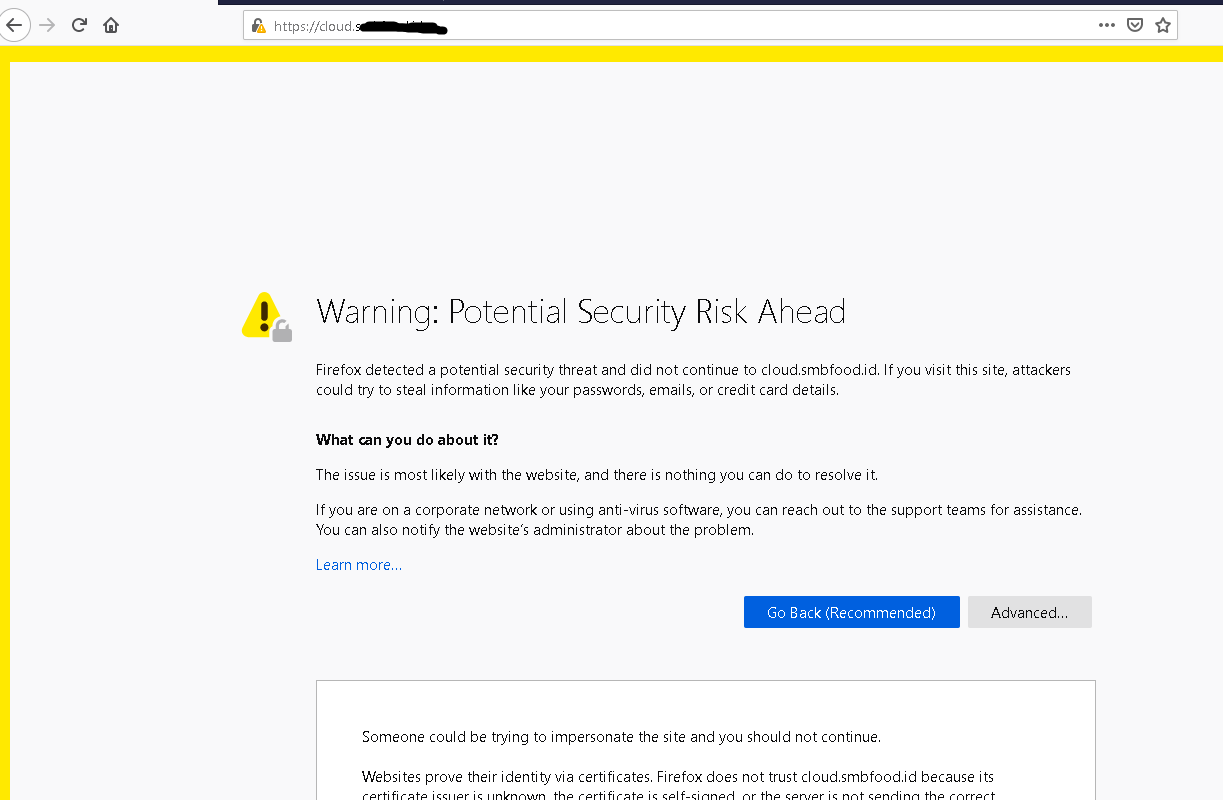
Task: Choose Go Back (Recommended)
Action: pyautogui.click(x=852, y=612)
